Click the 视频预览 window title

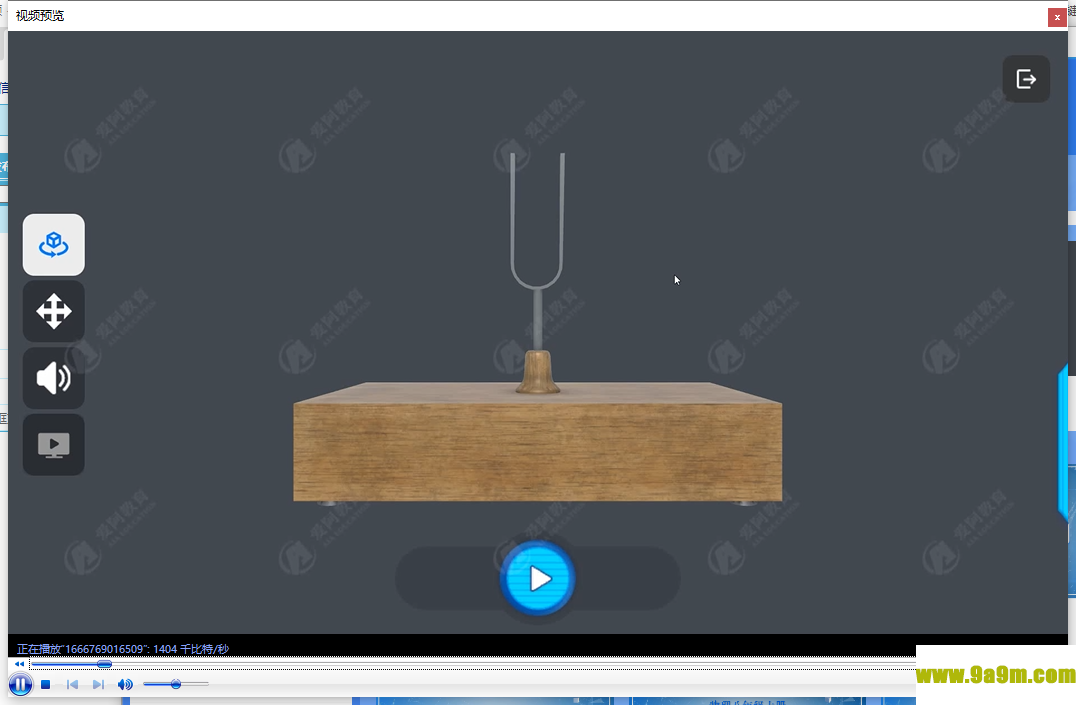pos(40,16)
